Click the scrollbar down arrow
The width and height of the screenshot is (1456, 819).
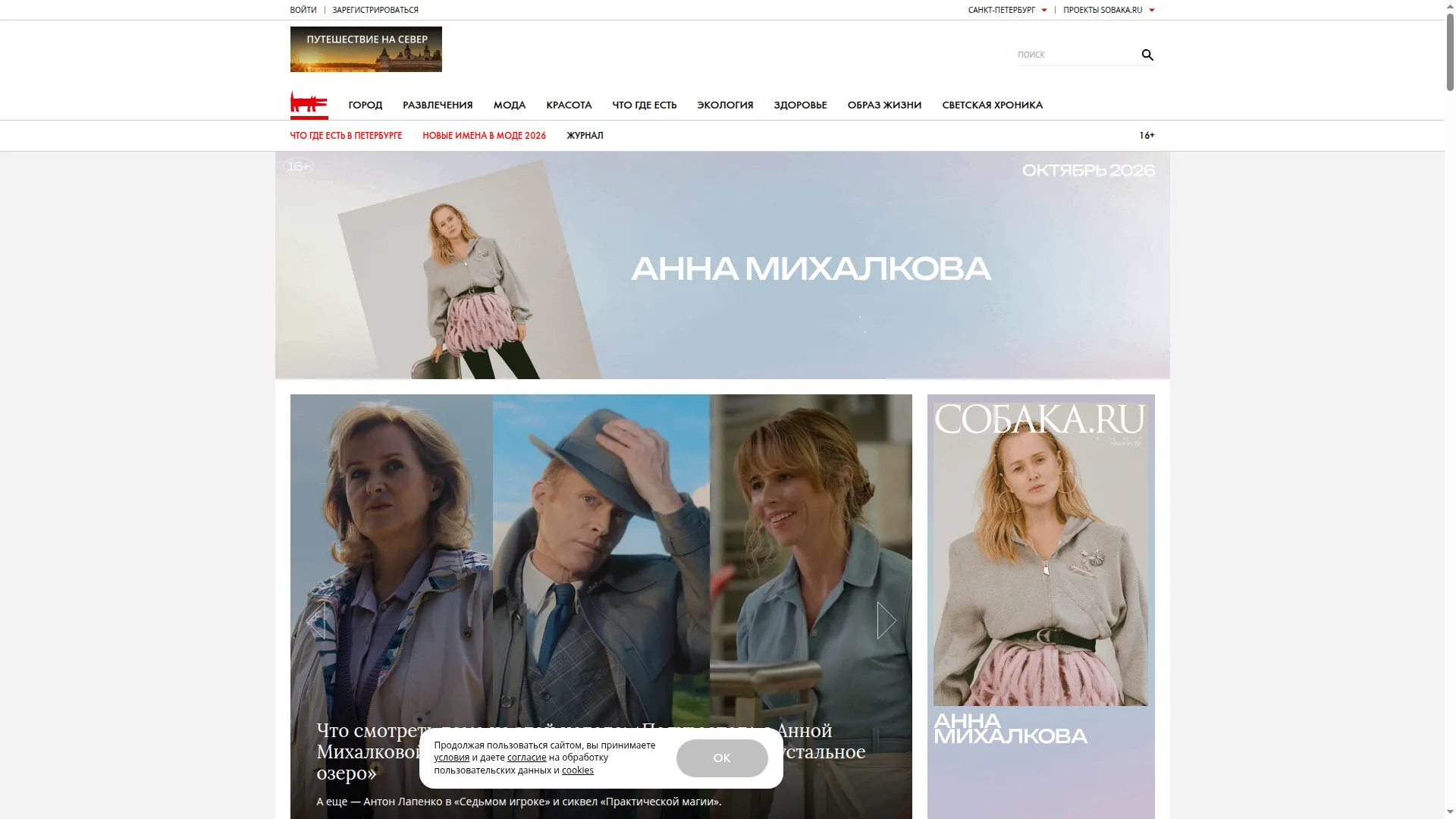click(x=1450, y=813)
